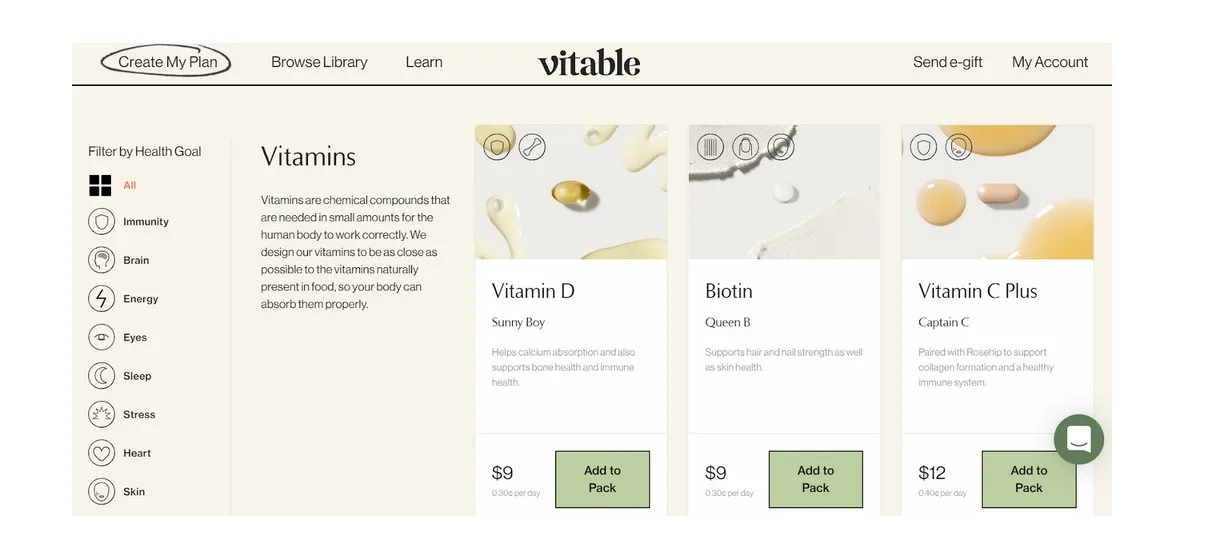The height and width of the screenshot is (545, 1219).
Task: Go to Browse Library
Action: (x=319, y=62)
